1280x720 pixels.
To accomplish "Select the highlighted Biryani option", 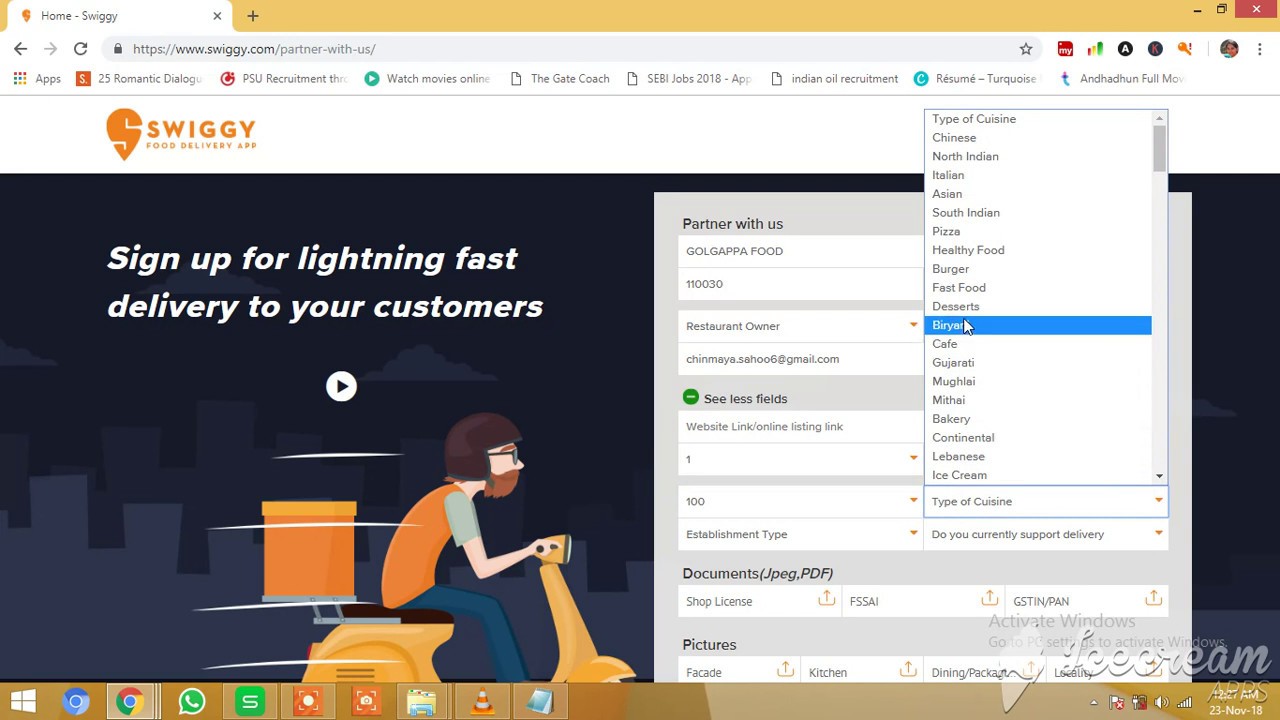I will pyautogui.click(x=1038, y=325).
